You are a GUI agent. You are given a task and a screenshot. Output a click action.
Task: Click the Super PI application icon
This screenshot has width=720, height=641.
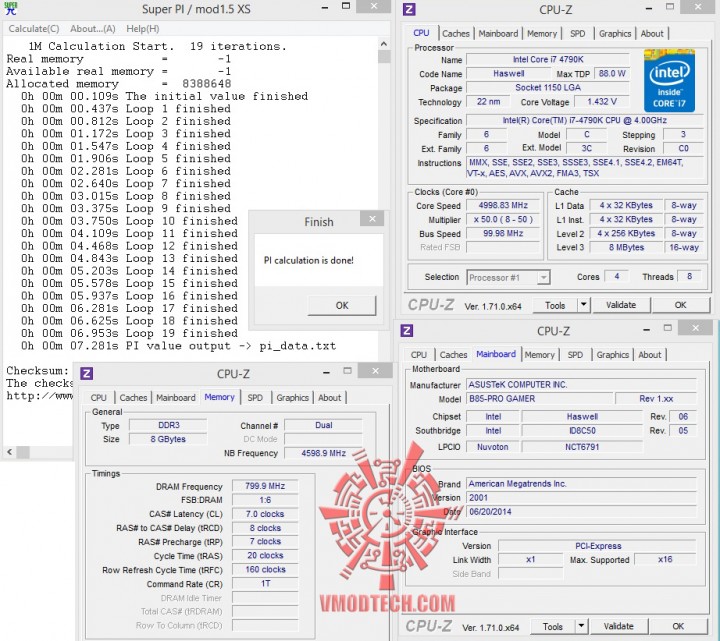(x=11, y=9)
